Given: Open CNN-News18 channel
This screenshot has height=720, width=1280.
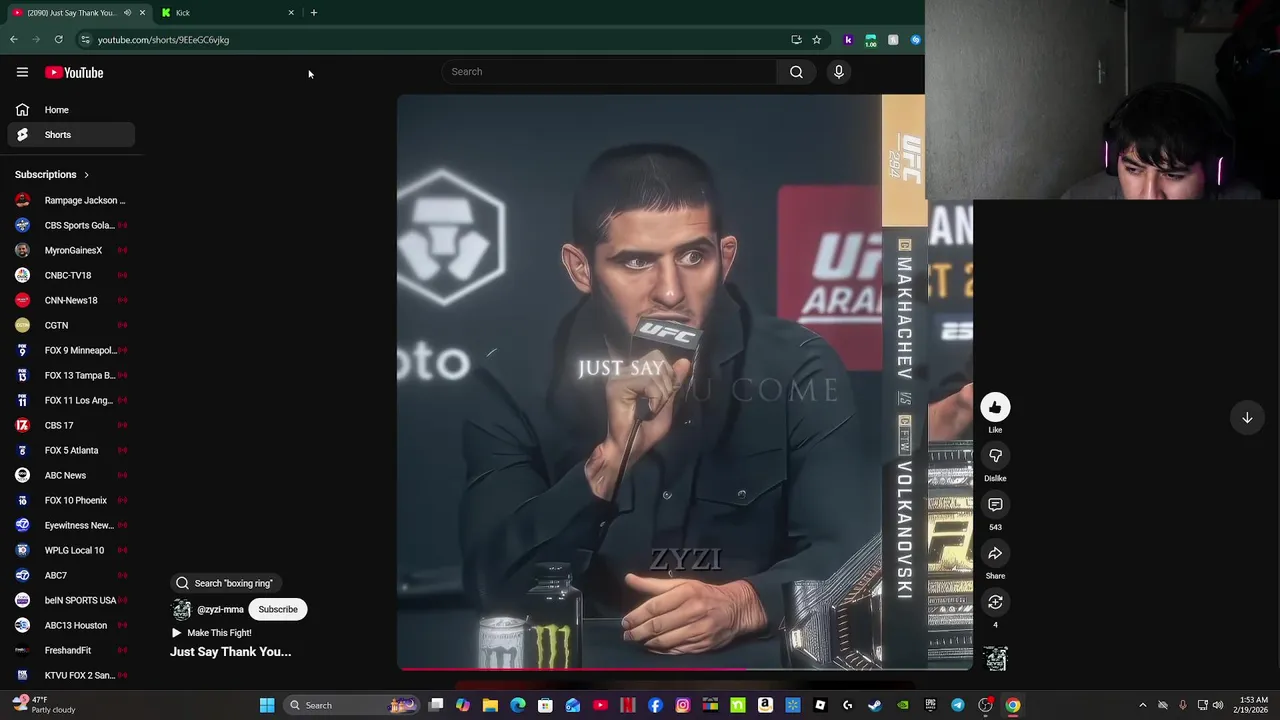Looking at the screenshot, I should (71, 300).
